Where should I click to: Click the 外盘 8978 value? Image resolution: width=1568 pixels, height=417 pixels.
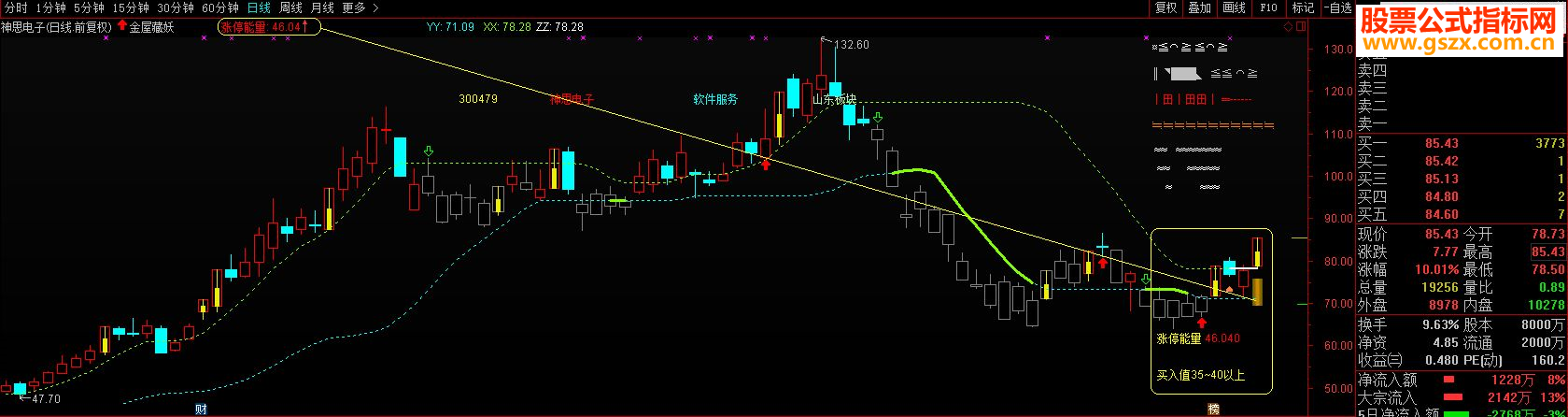point(1443,306)
